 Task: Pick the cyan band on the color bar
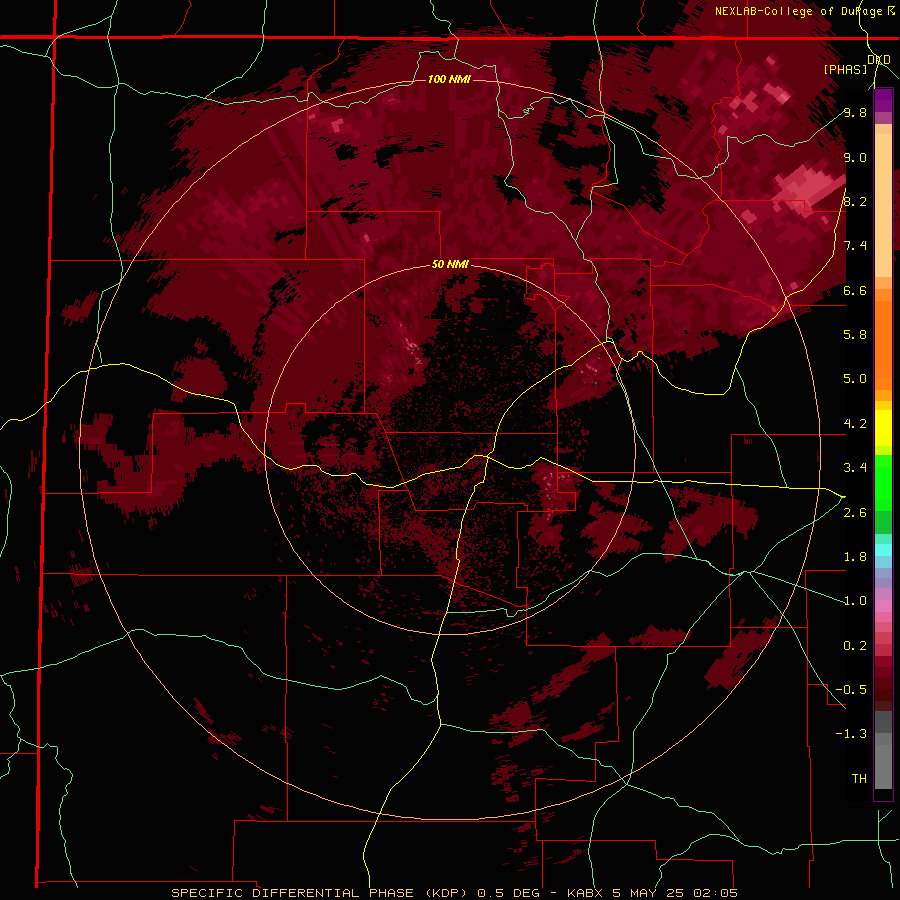(883, 549)
